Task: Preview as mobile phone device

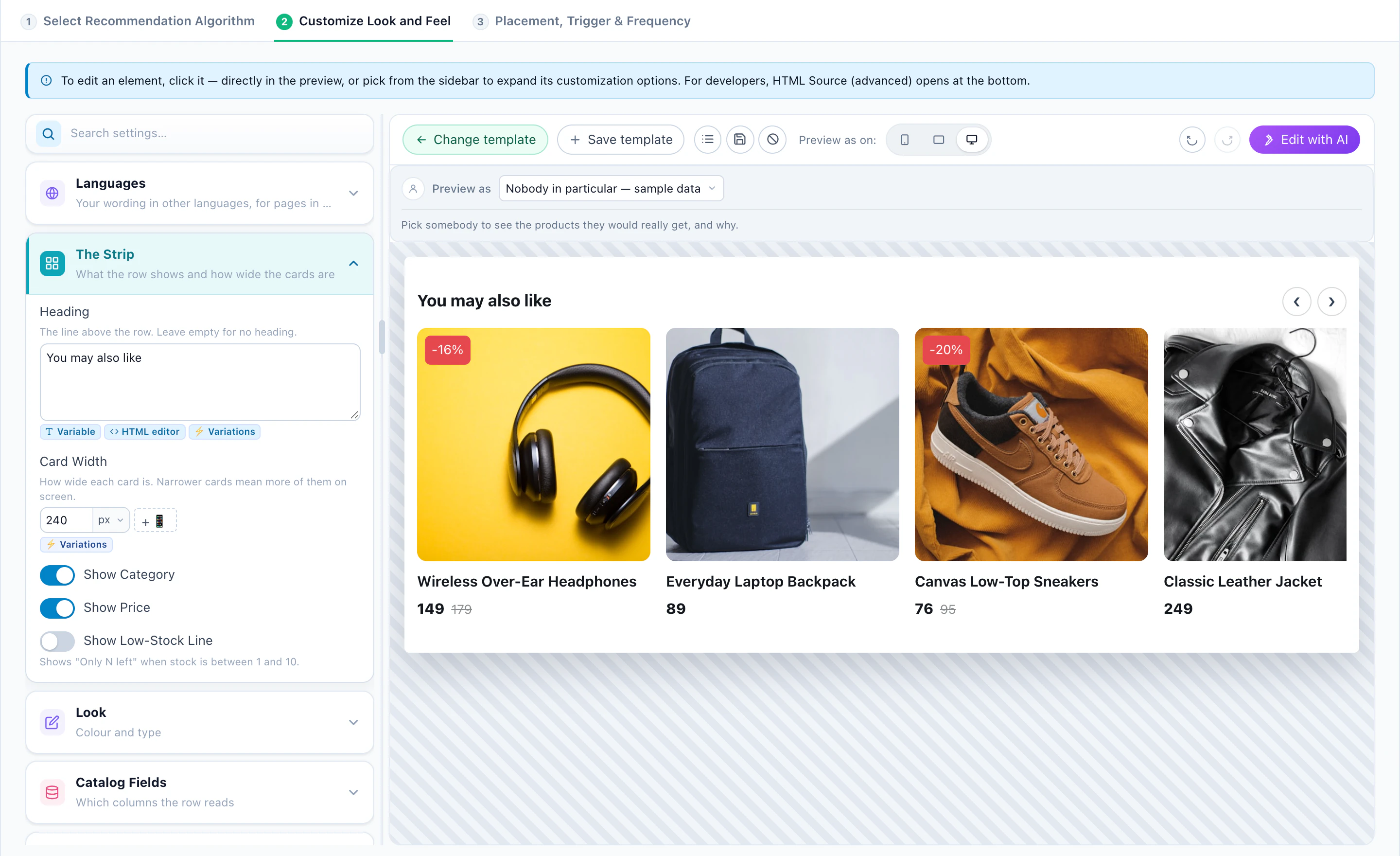Action: coord(905,139)
